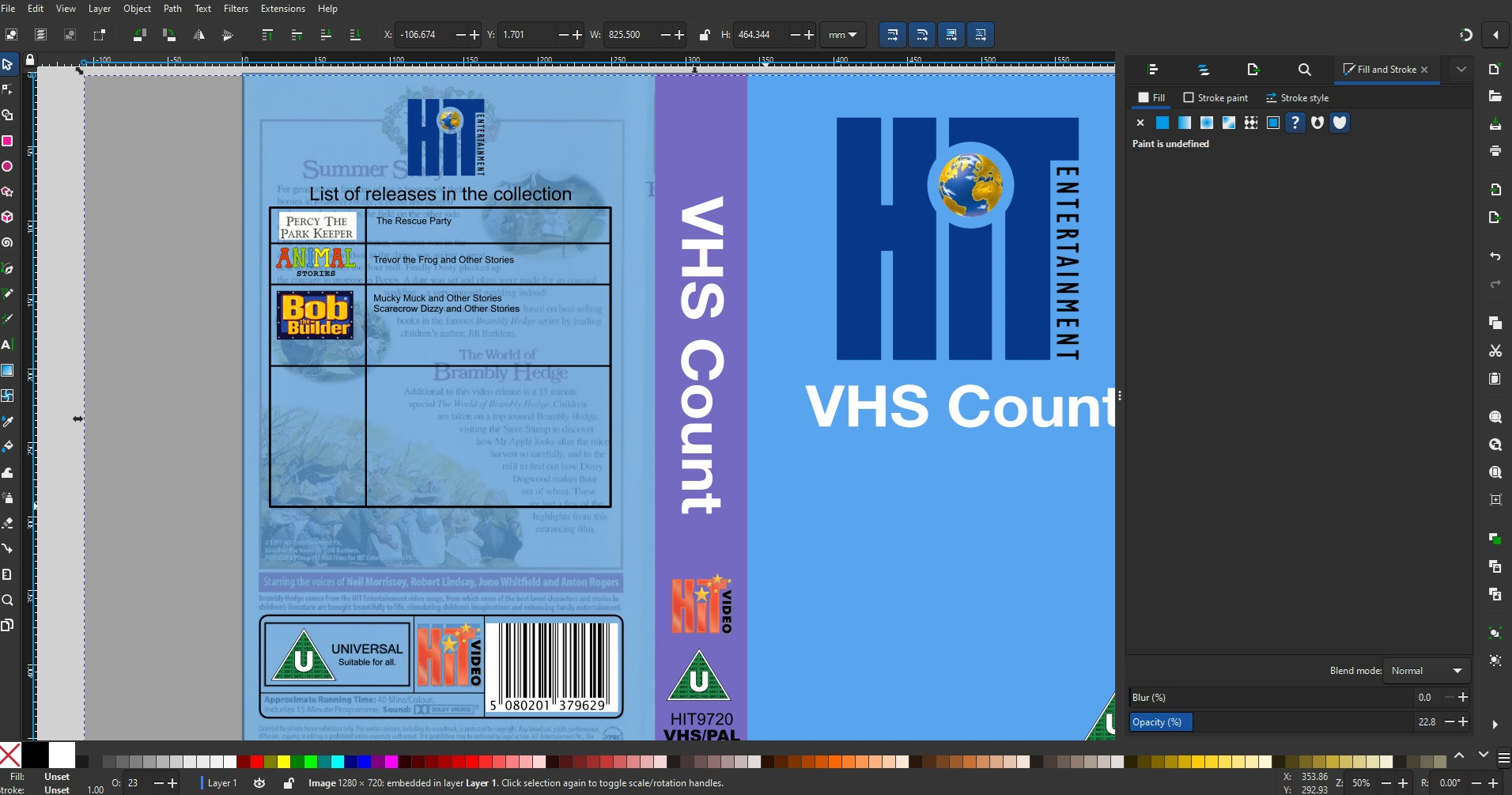Toggle snapping icon at top right

point(1465,35)
